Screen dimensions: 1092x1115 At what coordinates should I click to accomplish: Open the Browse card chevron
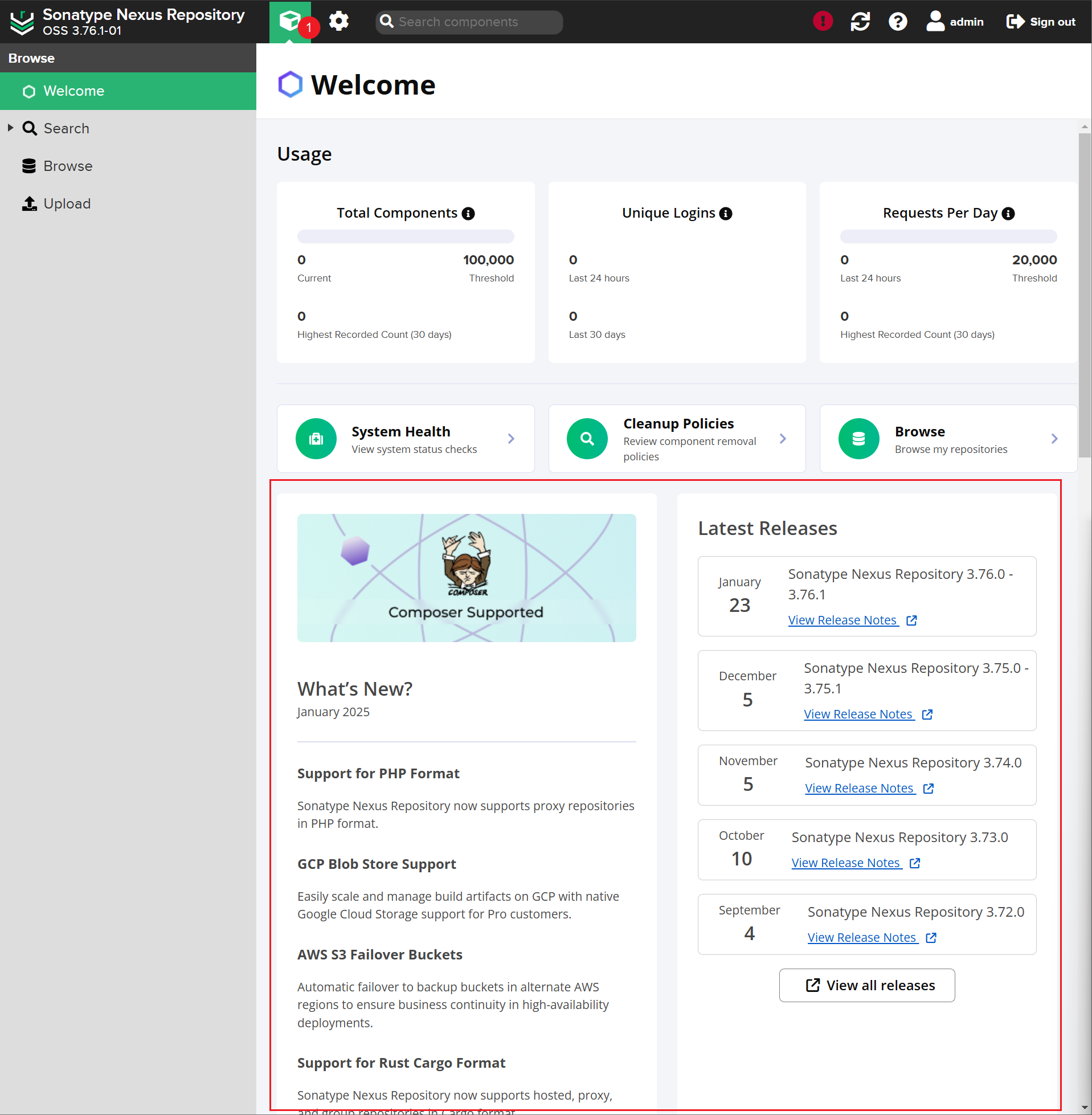pos(1054,439)
